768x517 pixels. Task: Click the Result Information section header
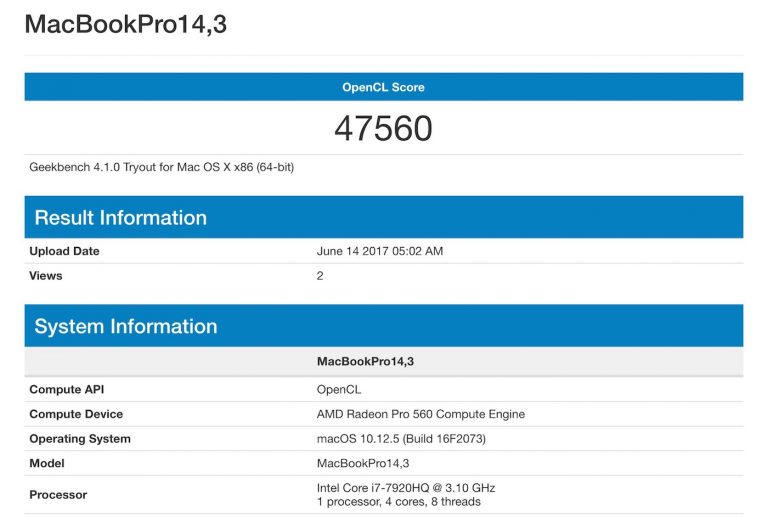pos(384,217)
